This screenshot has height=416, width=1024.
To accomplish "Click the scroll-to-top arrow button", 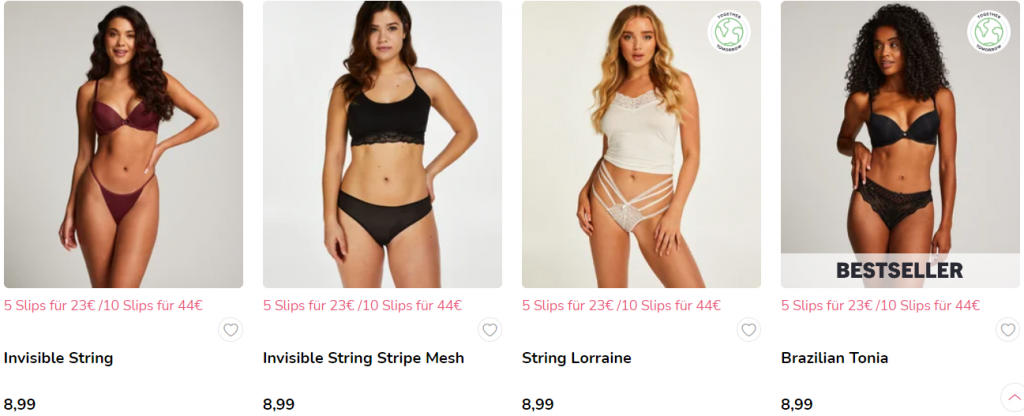I will point(1014,397).
